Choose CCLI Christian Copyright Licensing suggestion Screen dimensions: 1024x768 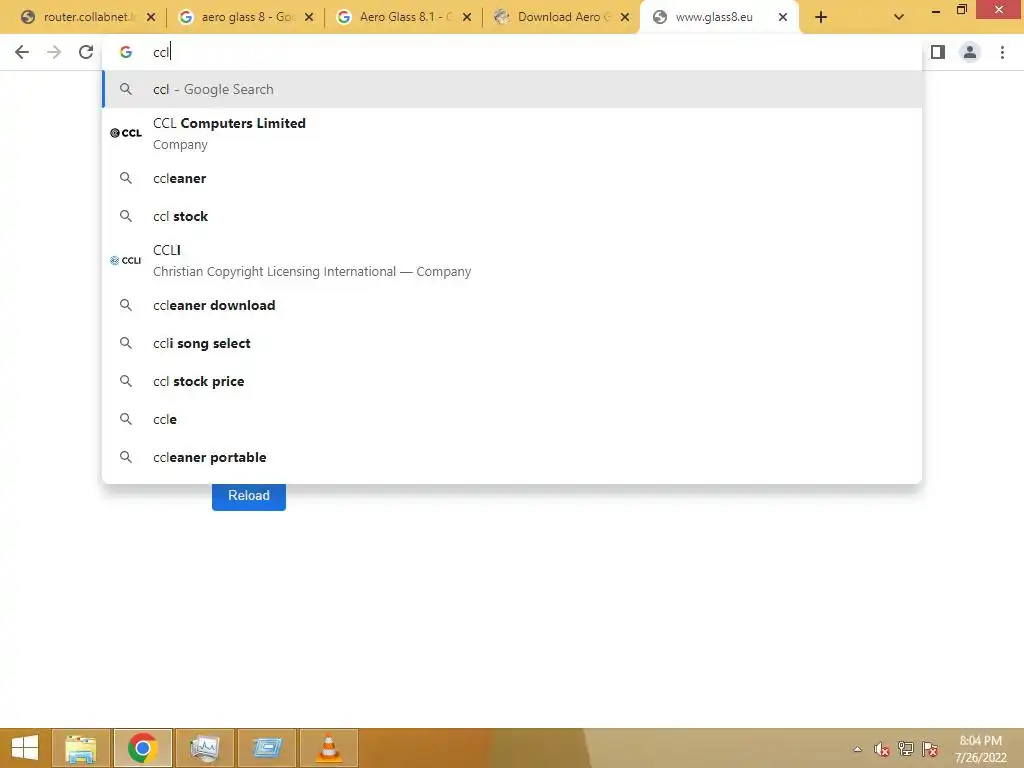coord(512,261)
